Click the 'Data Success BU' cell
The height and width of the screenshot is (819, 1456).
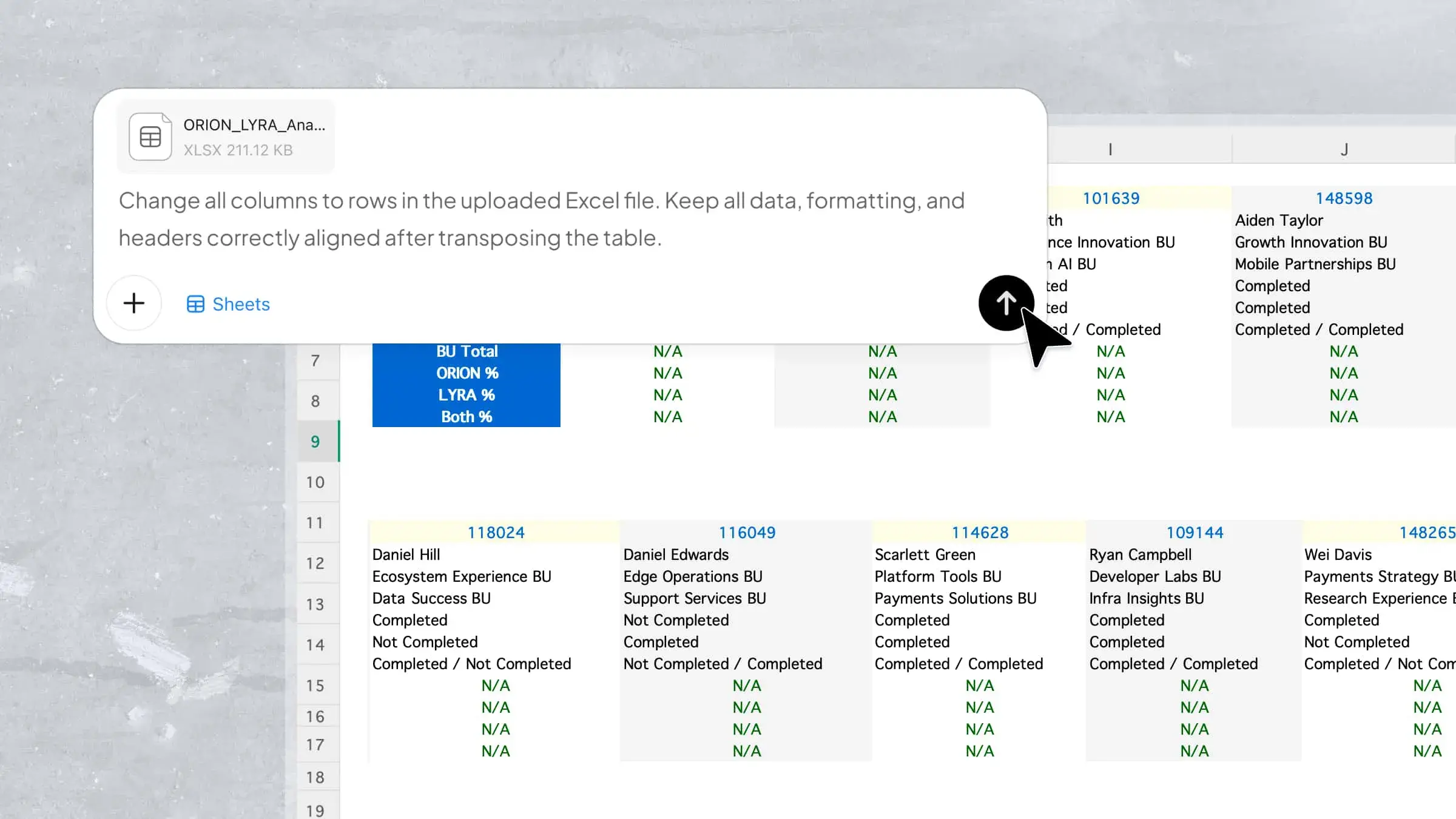coord(431,598)
